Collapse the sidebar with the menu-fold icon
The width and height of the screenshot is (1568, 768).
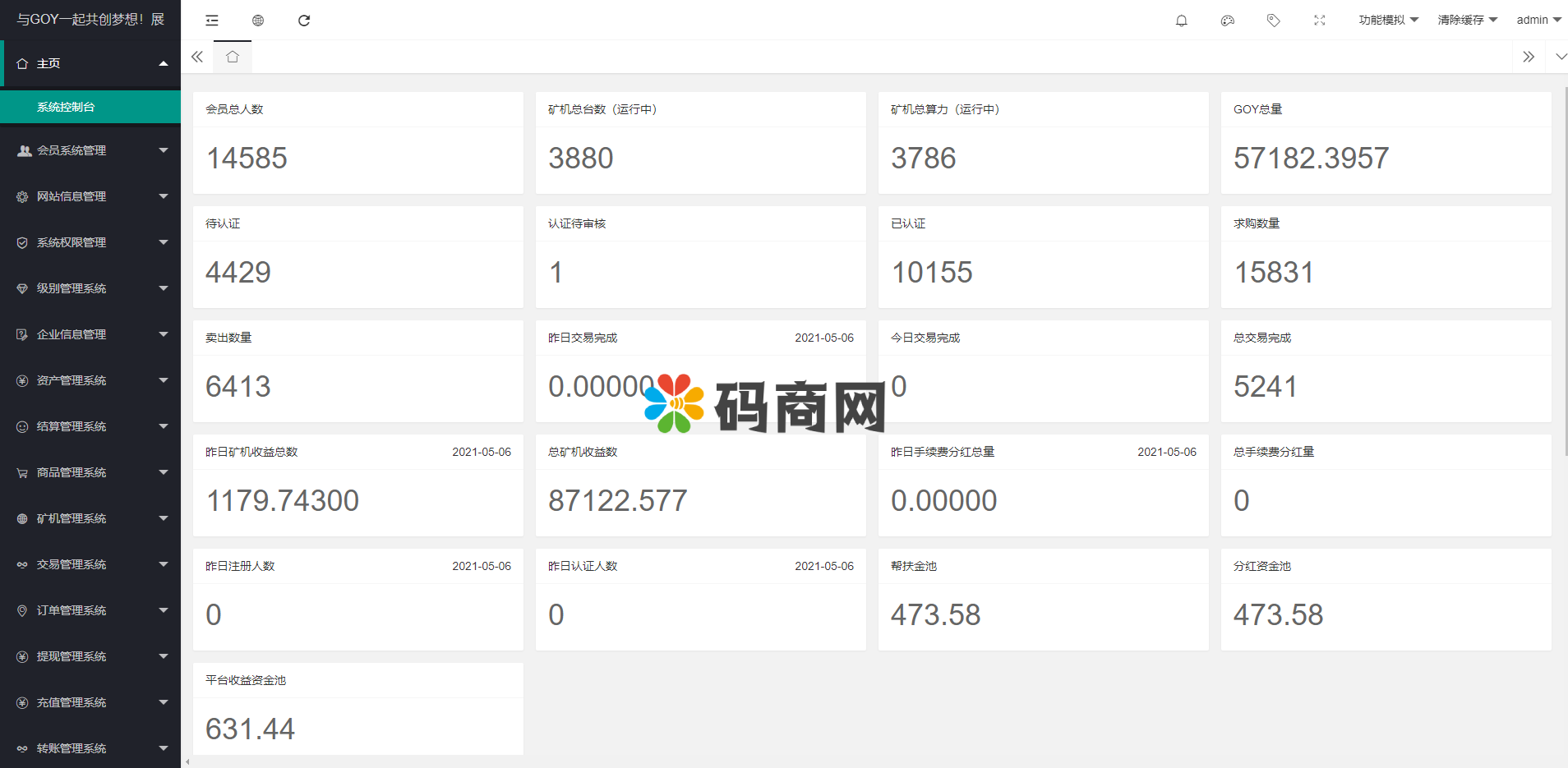tap(212, 21)
